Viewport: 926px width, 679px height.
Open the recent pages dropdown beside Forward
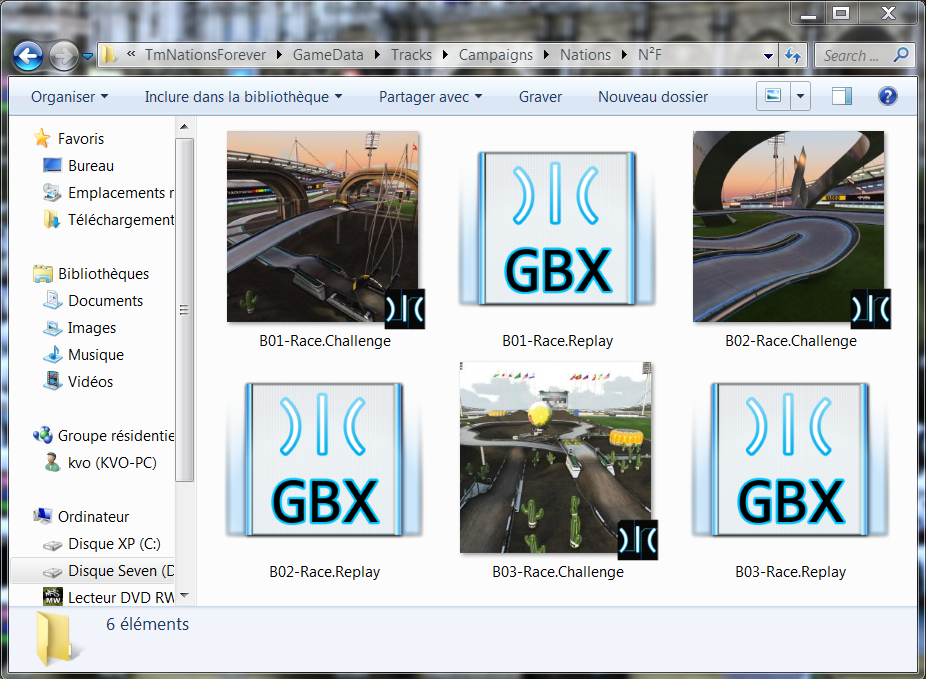click(x=88, y=57)
